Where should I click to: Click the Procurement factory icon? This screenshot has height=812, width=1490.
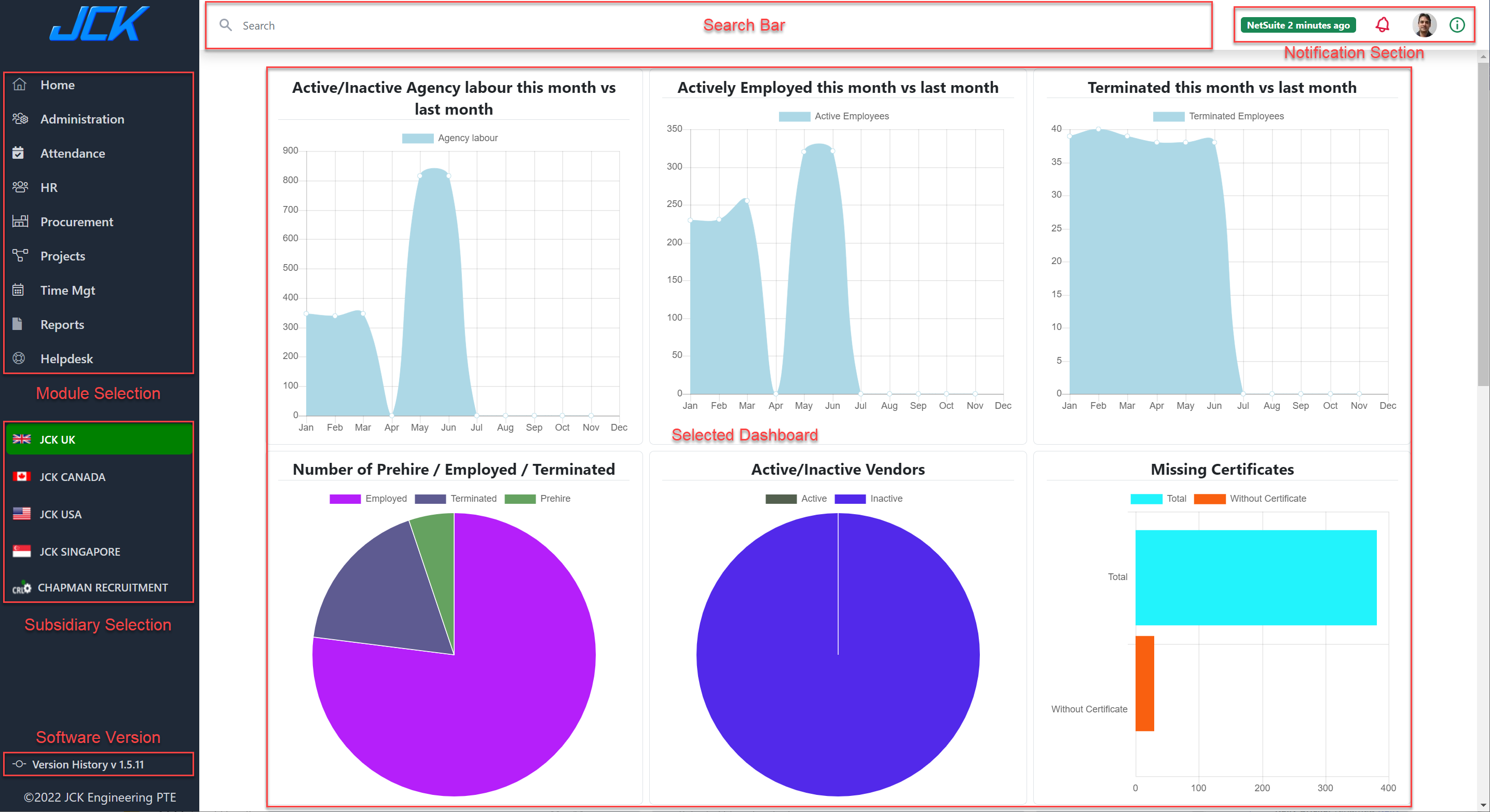pyautogui.click(x=20, y=221)
